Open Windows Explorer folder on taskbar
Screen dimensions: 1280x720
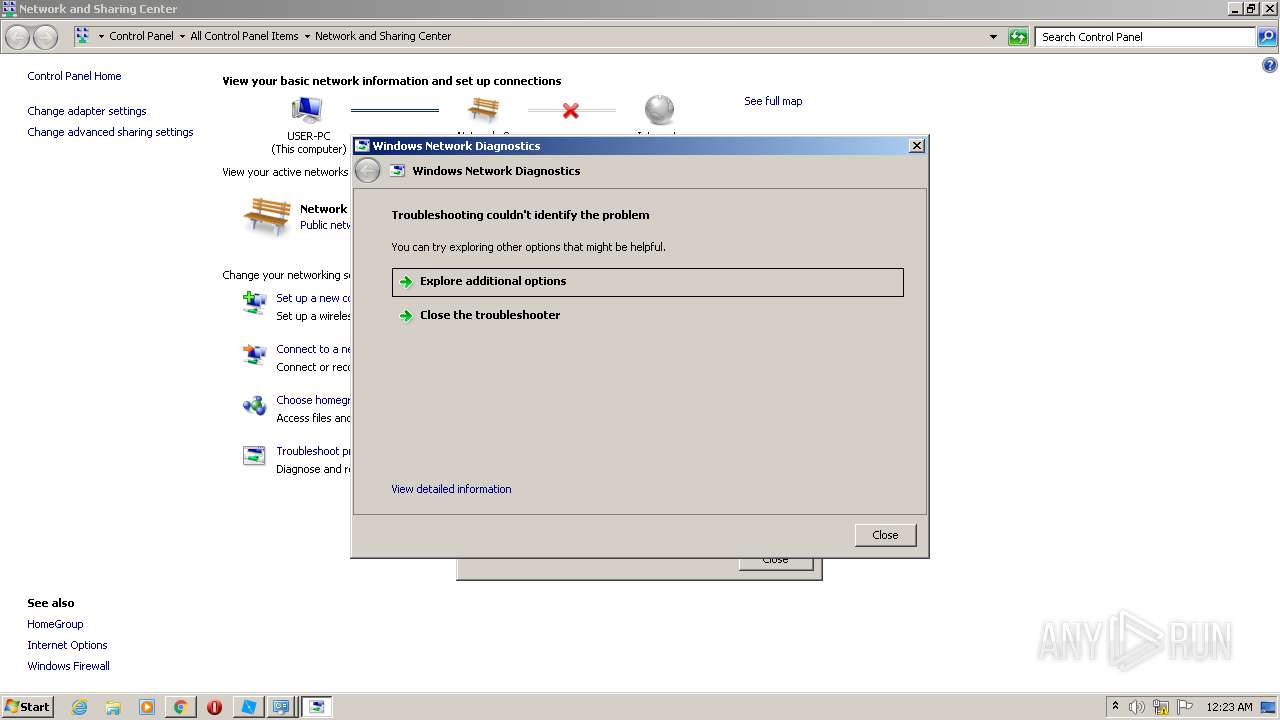click(113, 707)
